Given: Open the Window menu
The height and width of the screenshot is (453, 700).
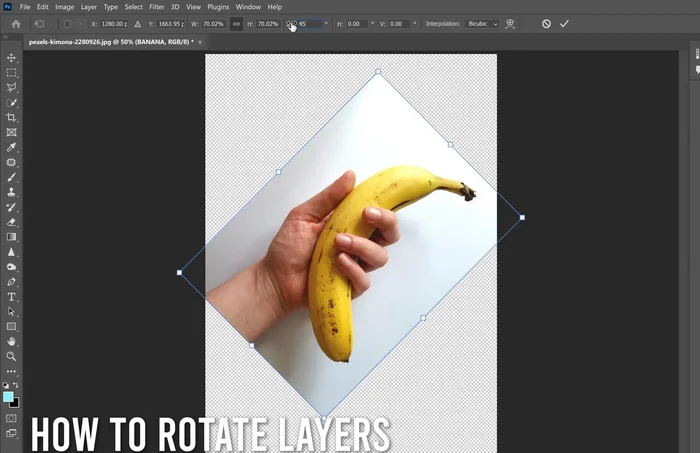Looking at the screenshot, I should (248, 7).
